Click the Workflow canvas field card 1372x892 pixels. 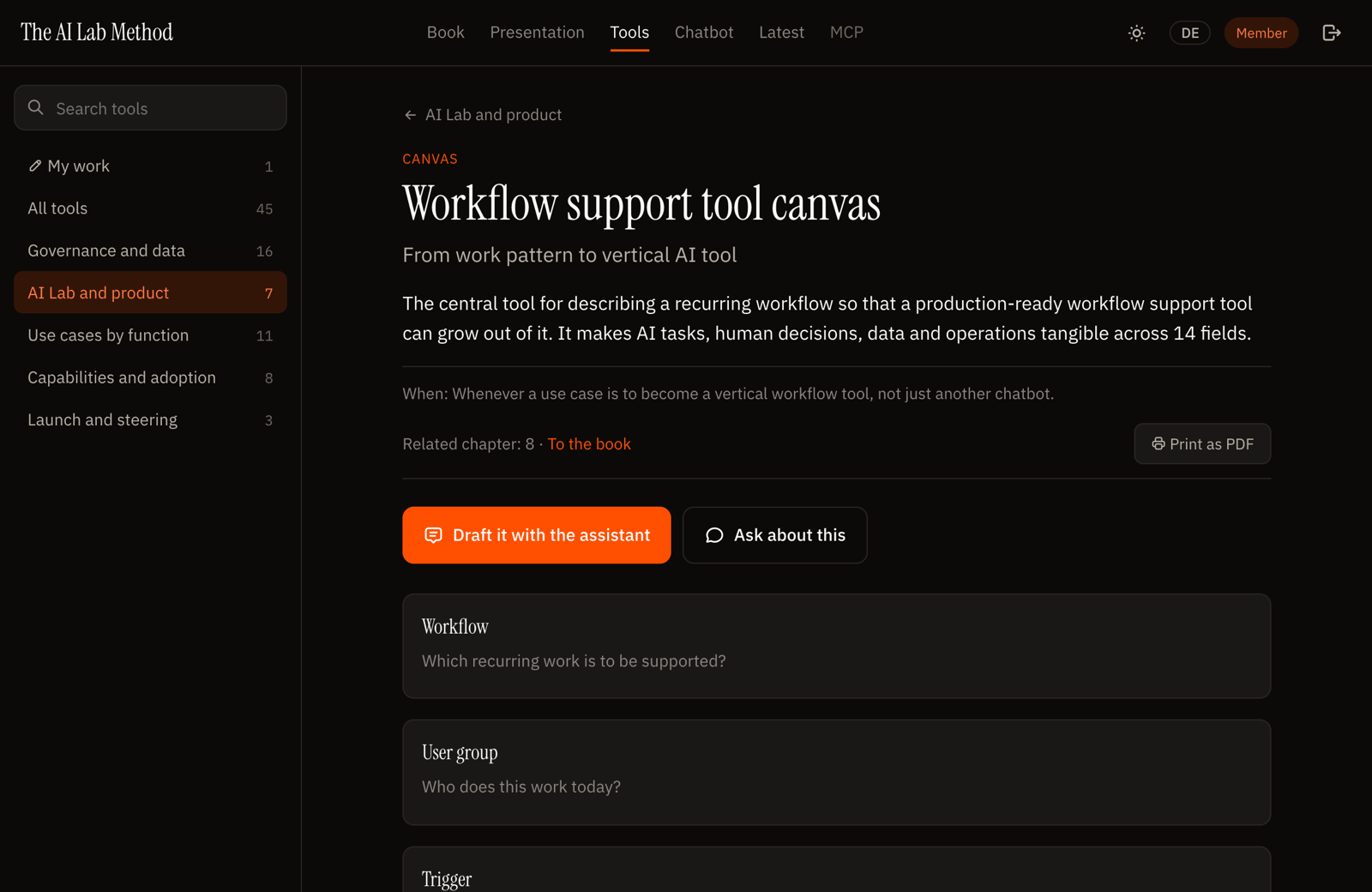click(837, 646)
